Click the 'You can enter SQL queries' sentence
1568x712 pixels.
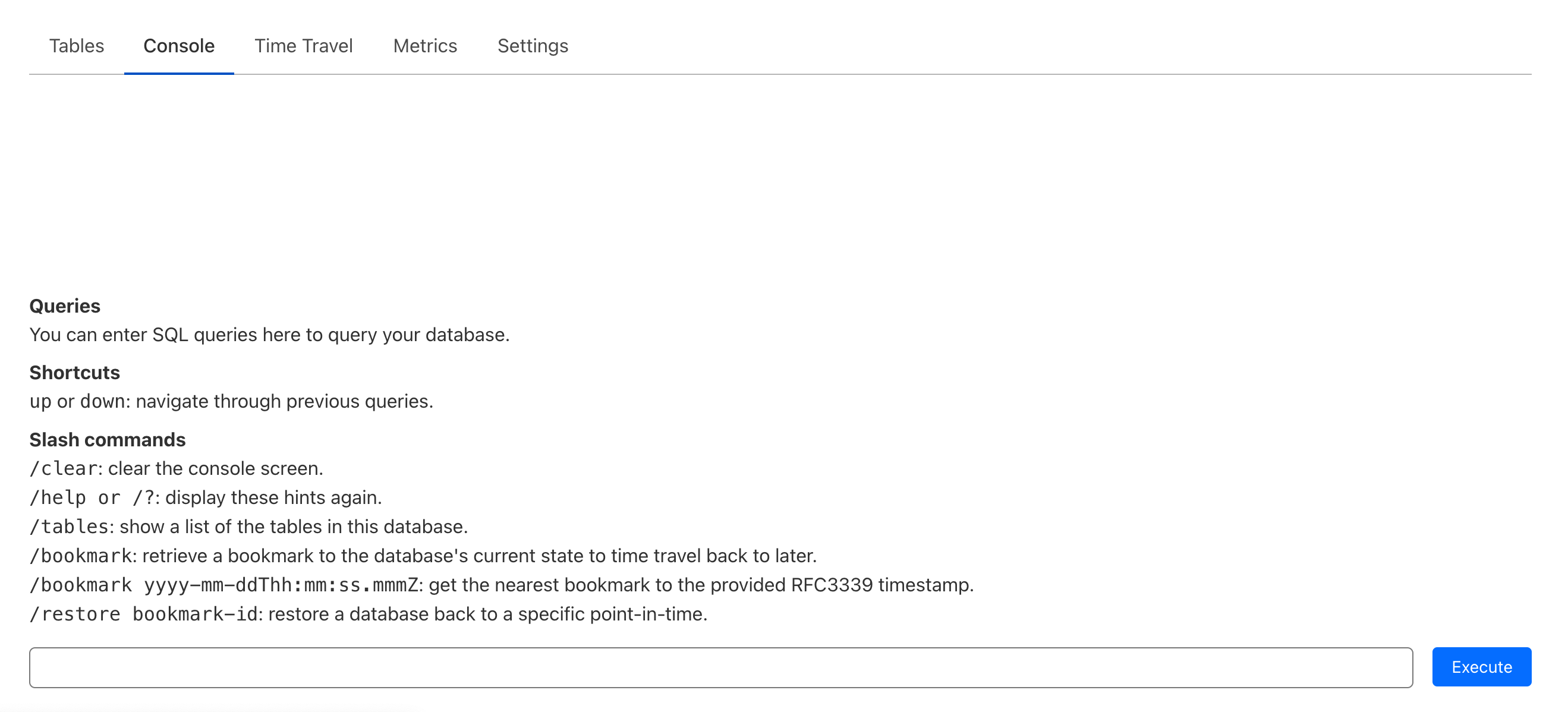click(269, 335)
